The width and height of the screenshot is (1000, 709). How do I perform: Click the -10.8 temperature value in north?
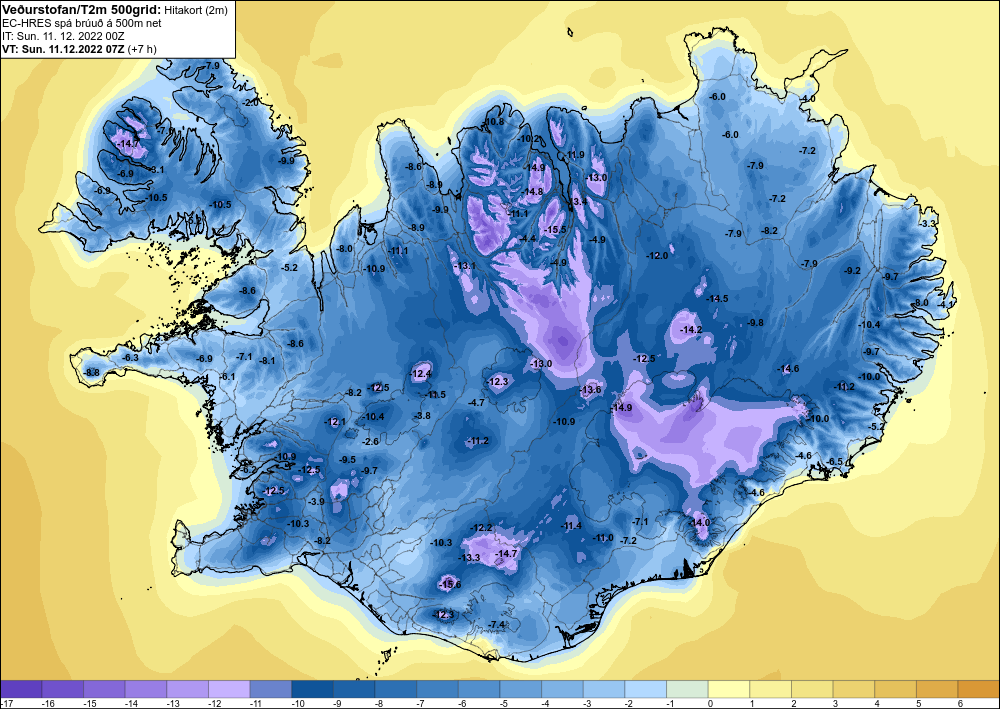(494, 122)
